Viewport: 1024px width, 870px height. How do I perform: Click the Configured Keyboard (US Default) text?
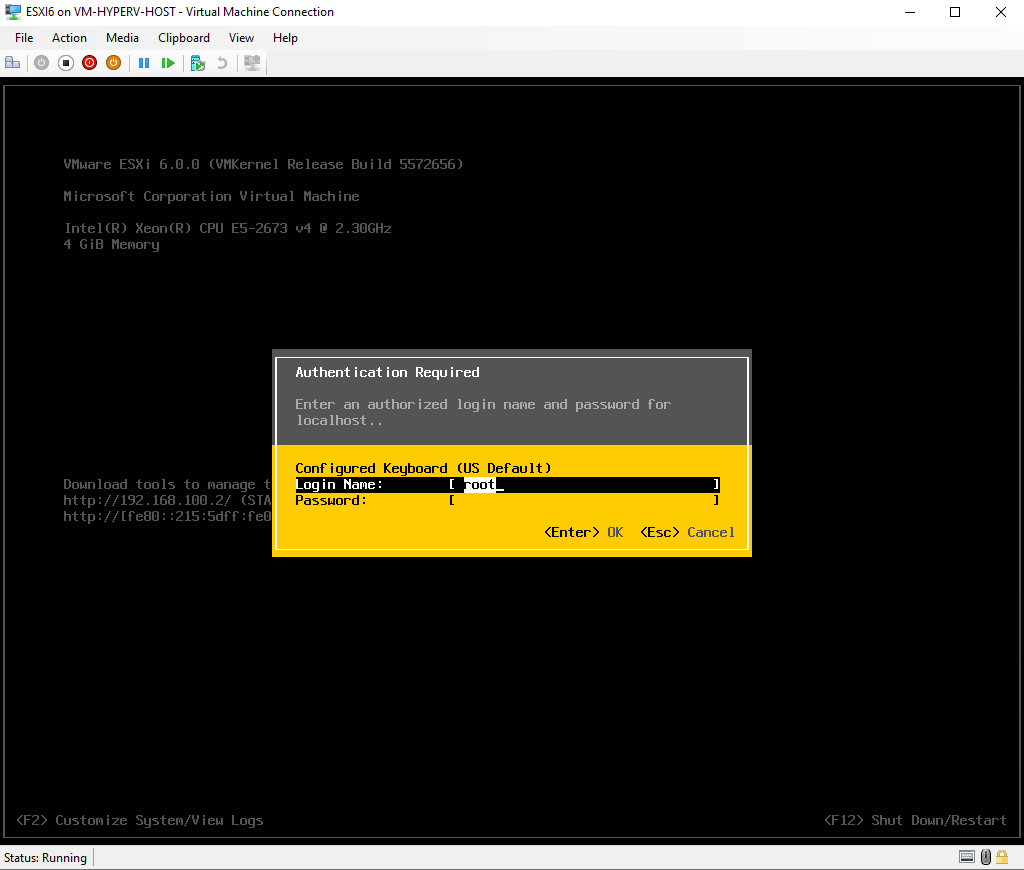click(423, 468)
